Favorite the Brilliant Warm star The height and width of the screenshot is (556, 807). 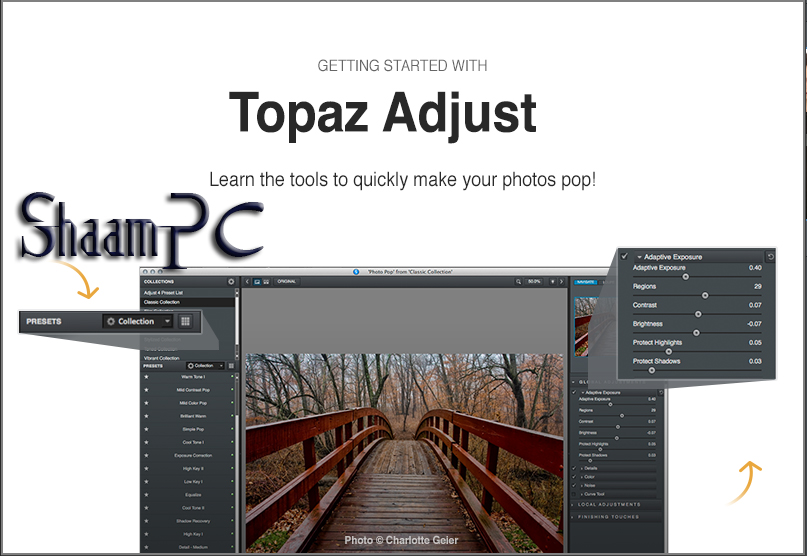[146, 416]
